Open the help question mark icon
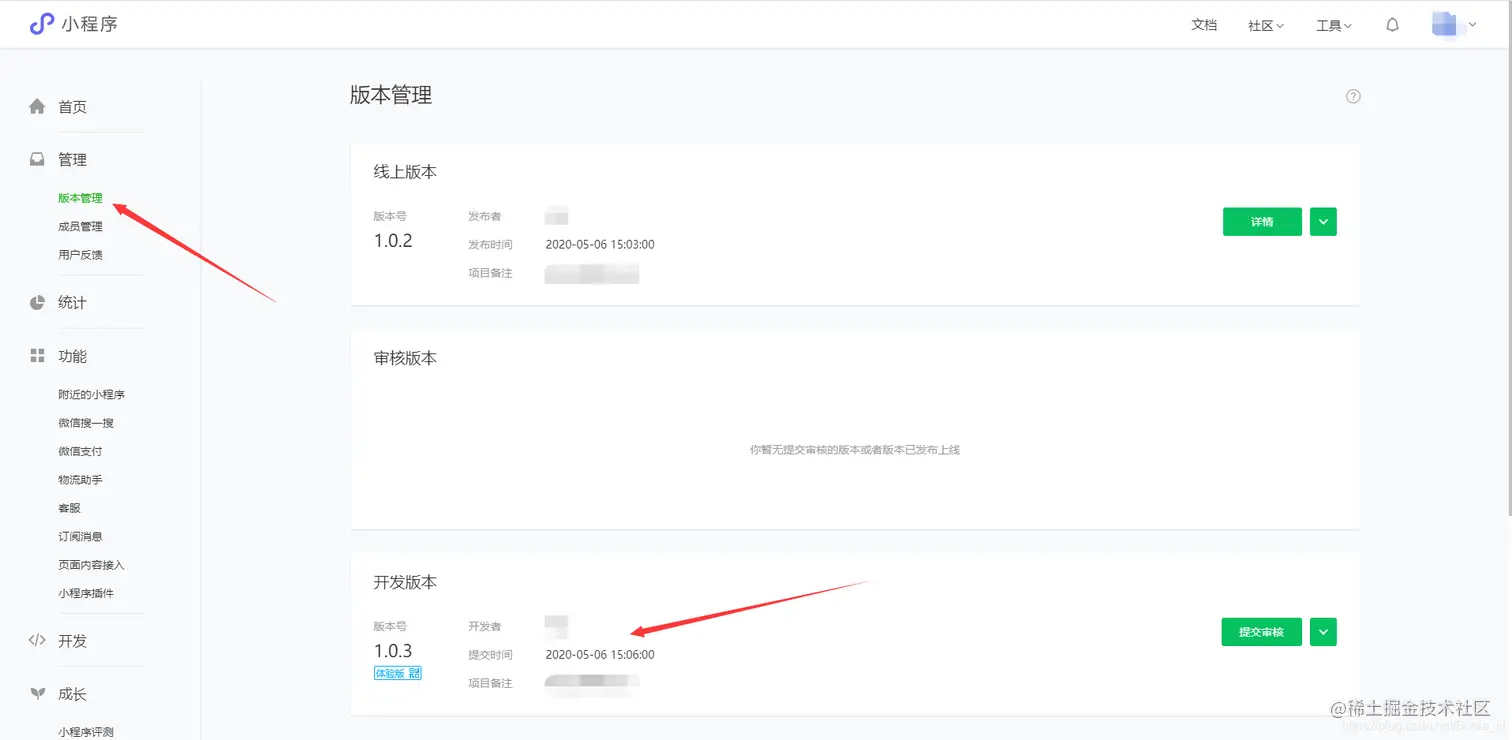Screen dimensions: 1512x740 tap(1353, 96)
